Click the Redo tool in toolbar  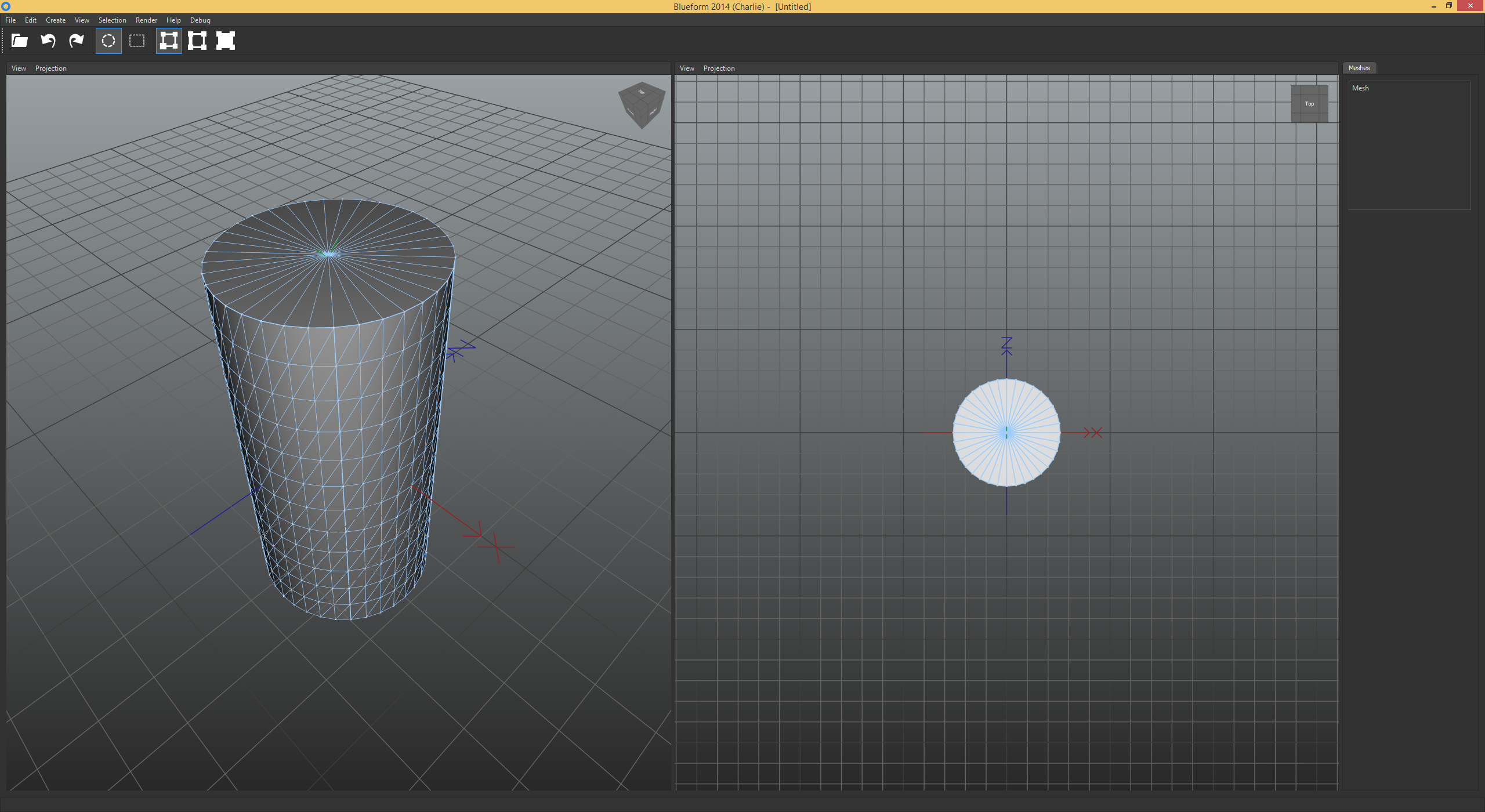pyautogui.click(x=77, y=40)
